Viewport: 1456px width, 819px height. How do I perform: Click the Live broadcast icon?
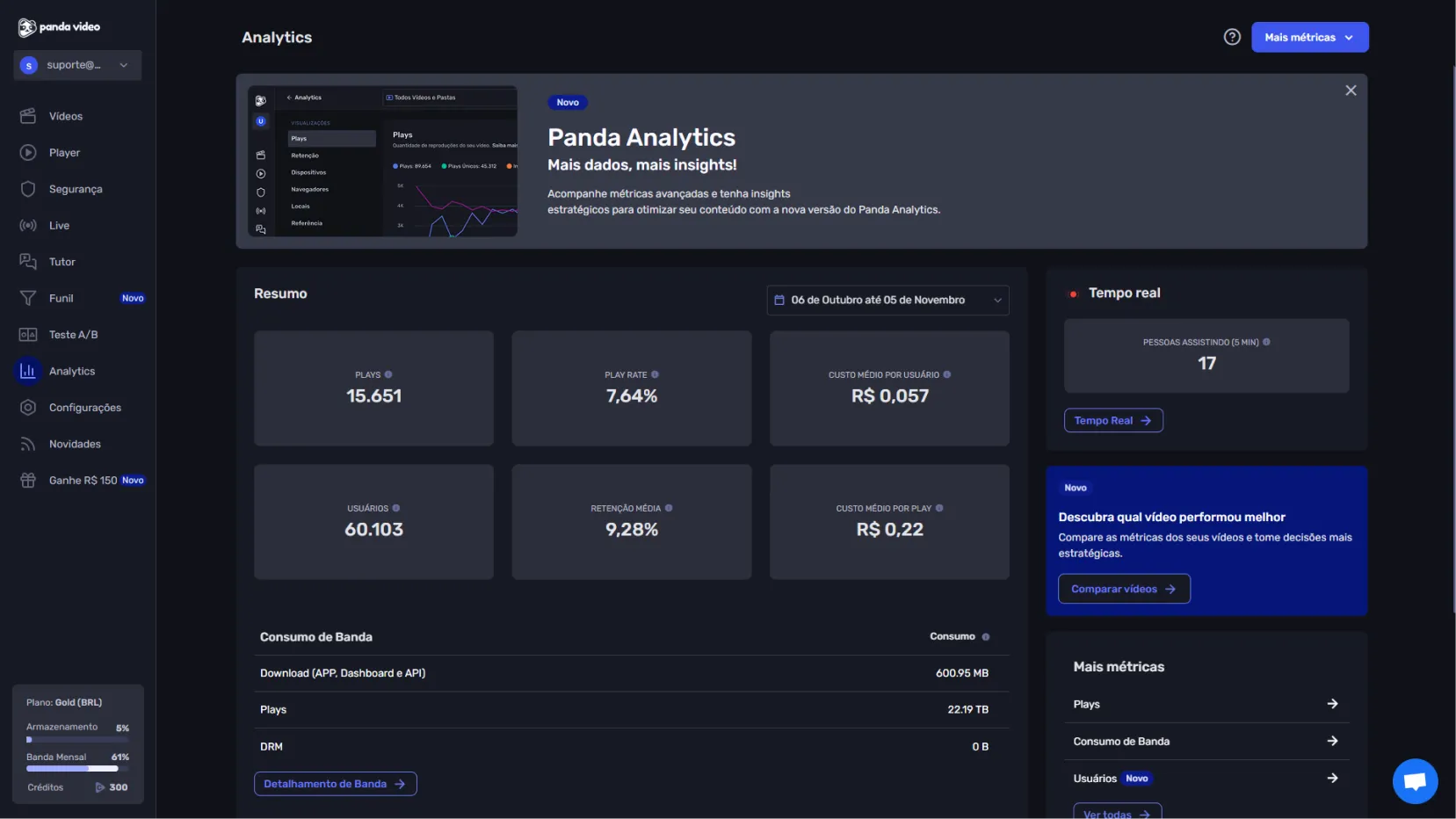[x=28, y=226]
